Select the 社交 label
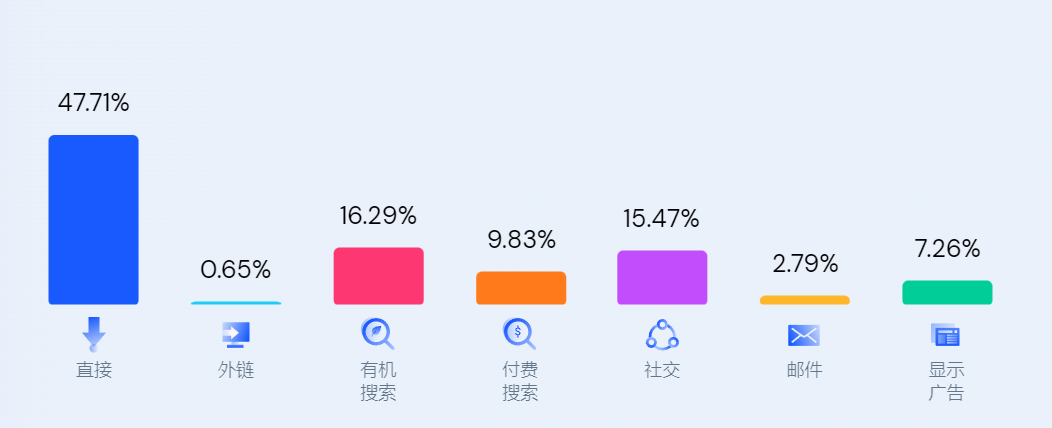Screen dimensions: 1052x428 point(662,370)
